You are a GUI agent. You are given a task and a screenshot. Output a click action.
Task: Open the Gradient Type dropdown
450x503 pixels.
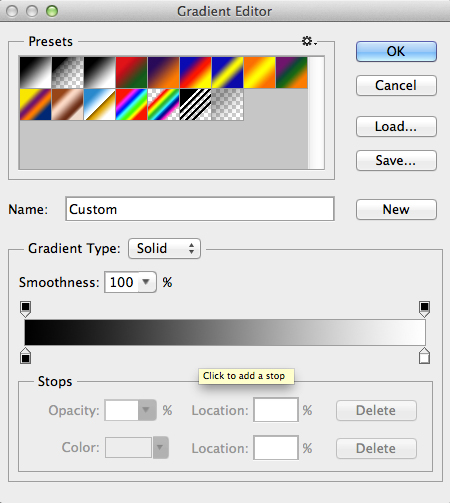pos(164,248)
